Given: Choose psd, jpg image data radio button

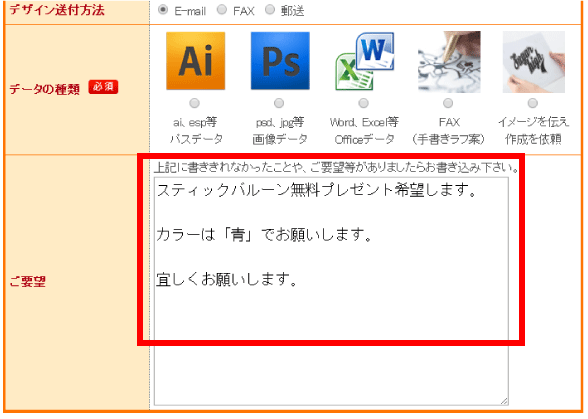Looking at the screenshot, I should [279, 103].
